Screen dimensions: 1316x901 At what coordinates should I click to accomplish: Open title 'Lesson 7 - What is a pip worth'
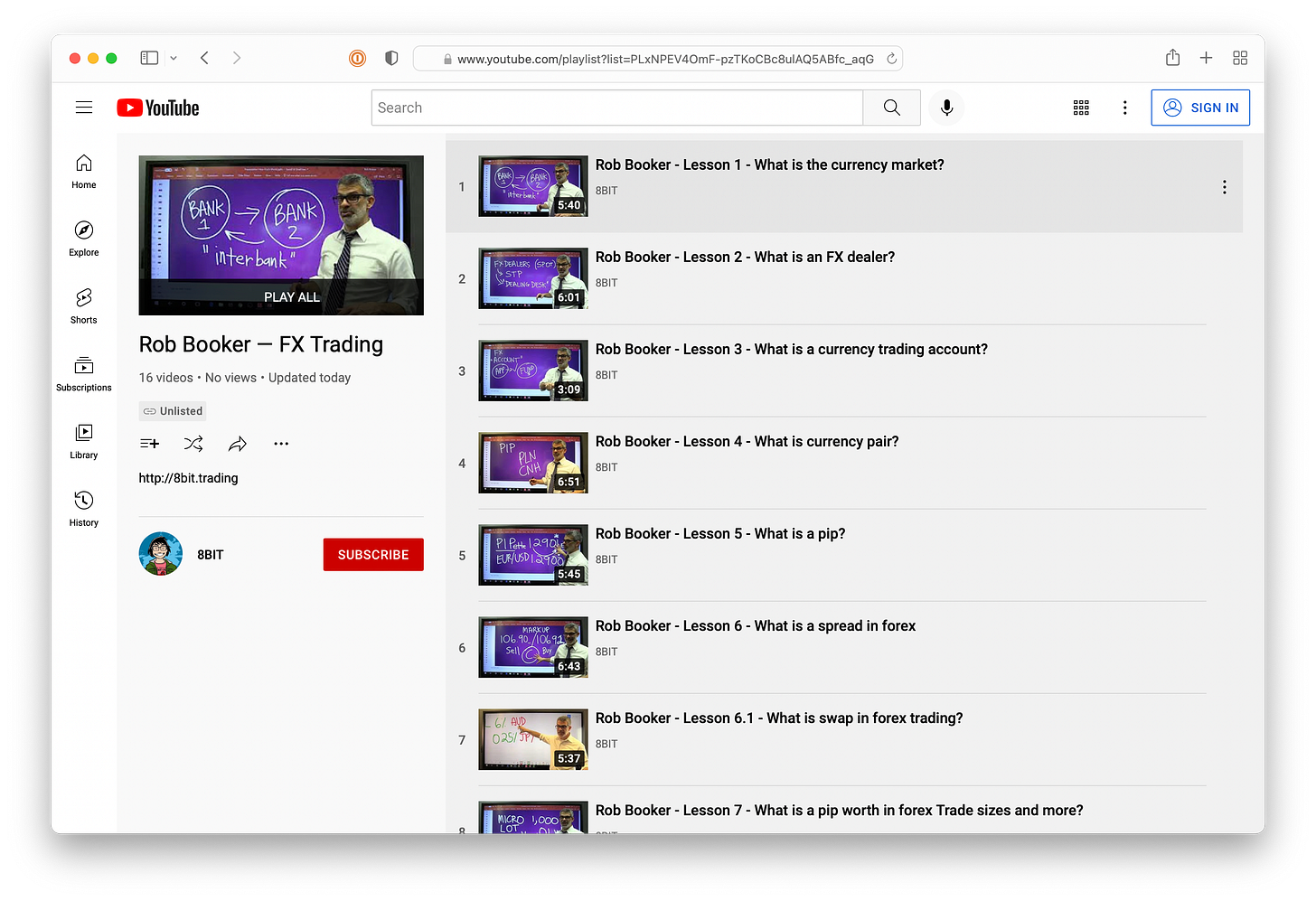(840, 810)
